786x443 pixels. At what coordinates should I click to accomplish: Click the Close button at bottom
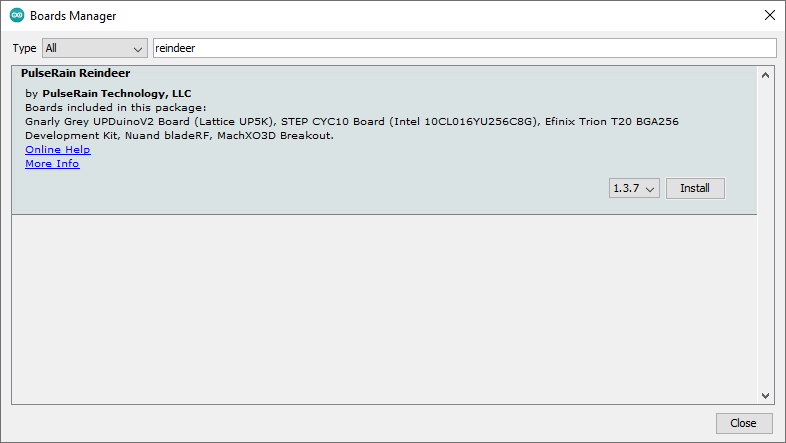[x=743, y=423]
